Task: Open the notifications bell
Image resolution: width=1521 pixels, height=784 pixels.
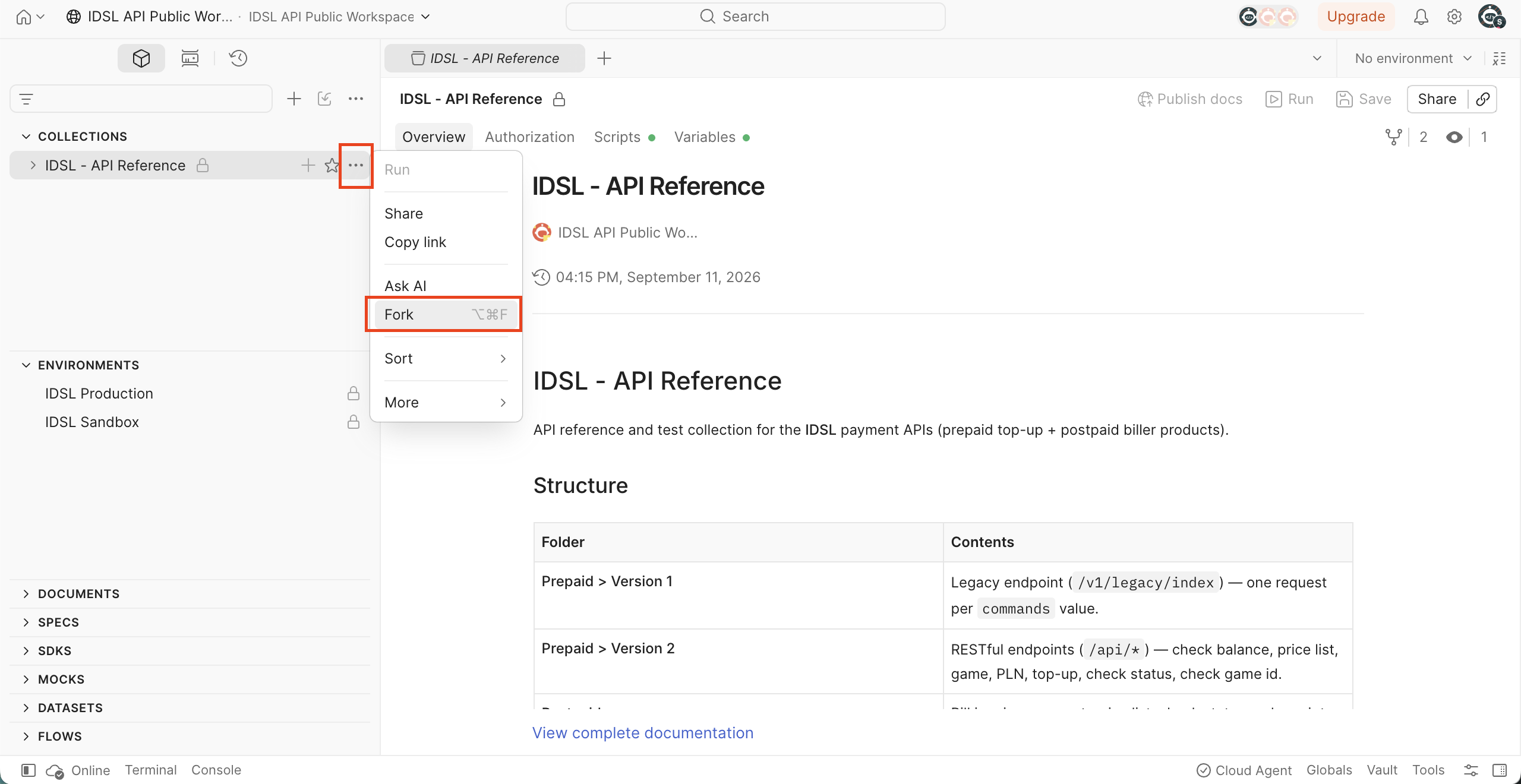Action: pyautogui.click(x=1421, y=17)
